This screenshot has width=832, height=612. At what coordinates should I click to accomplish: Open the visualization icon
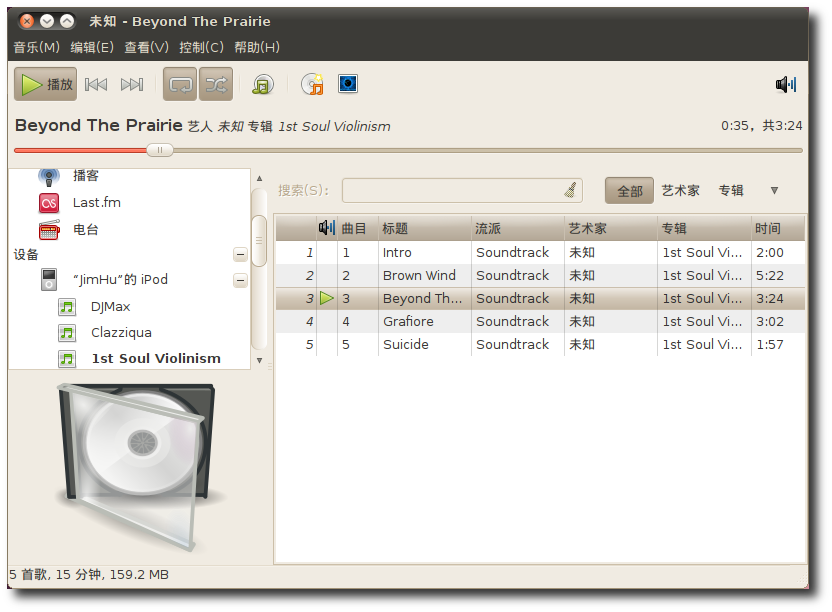[348, 84]
